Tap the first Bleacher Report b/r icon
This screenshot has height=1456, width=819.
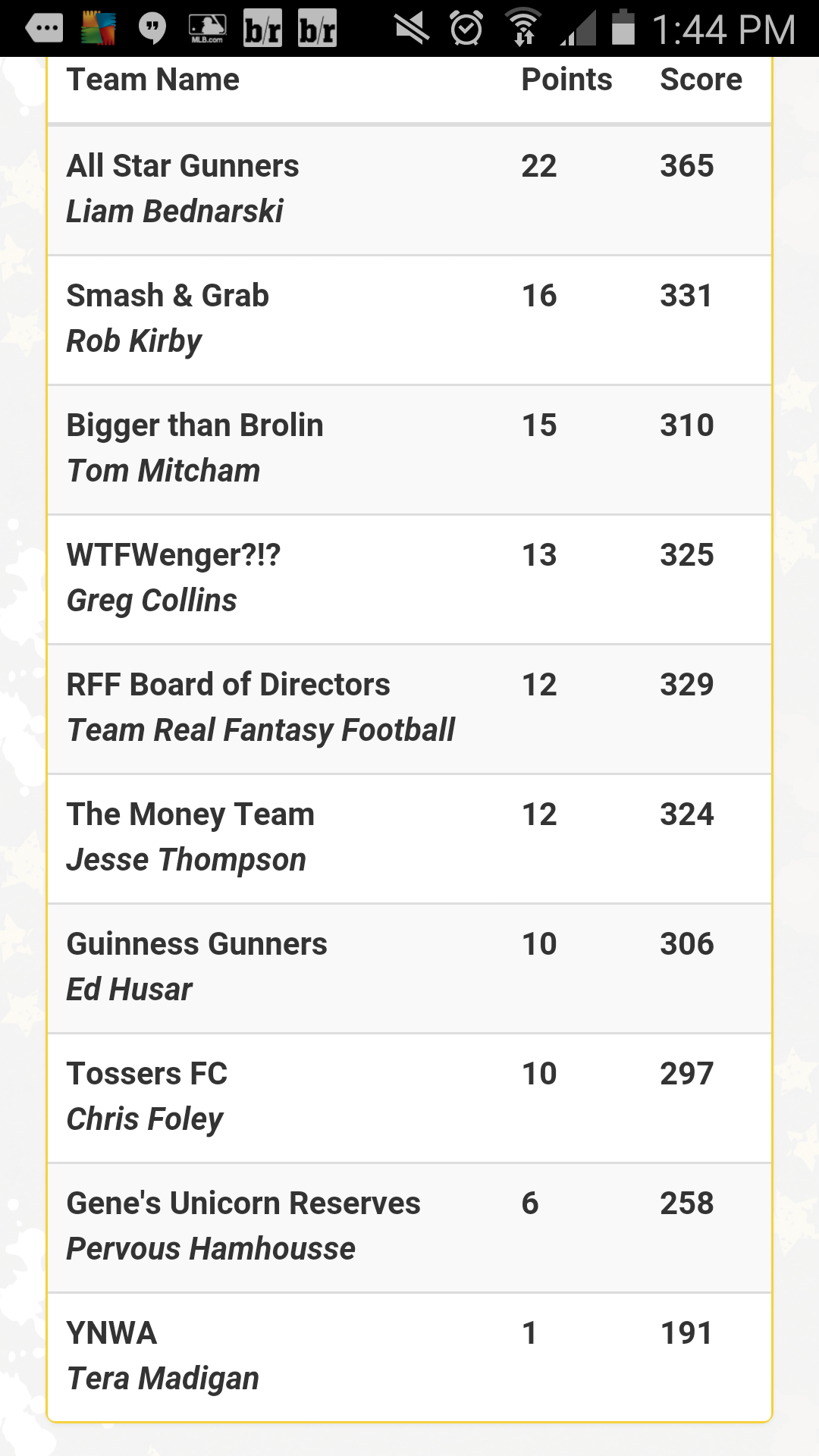click(x=262, y=29)
